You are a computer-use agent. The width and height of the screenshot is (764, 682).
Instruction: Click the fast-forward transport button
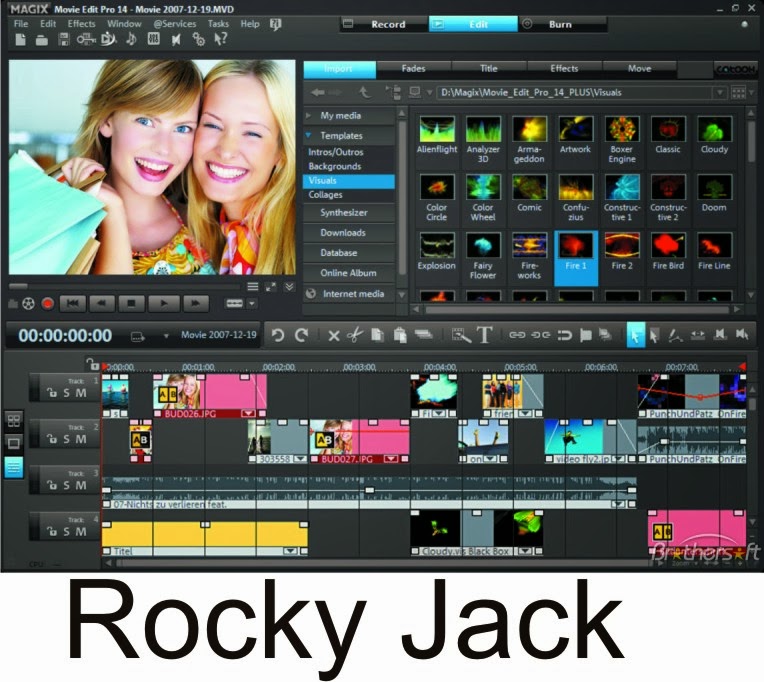(x=195, y=303)
